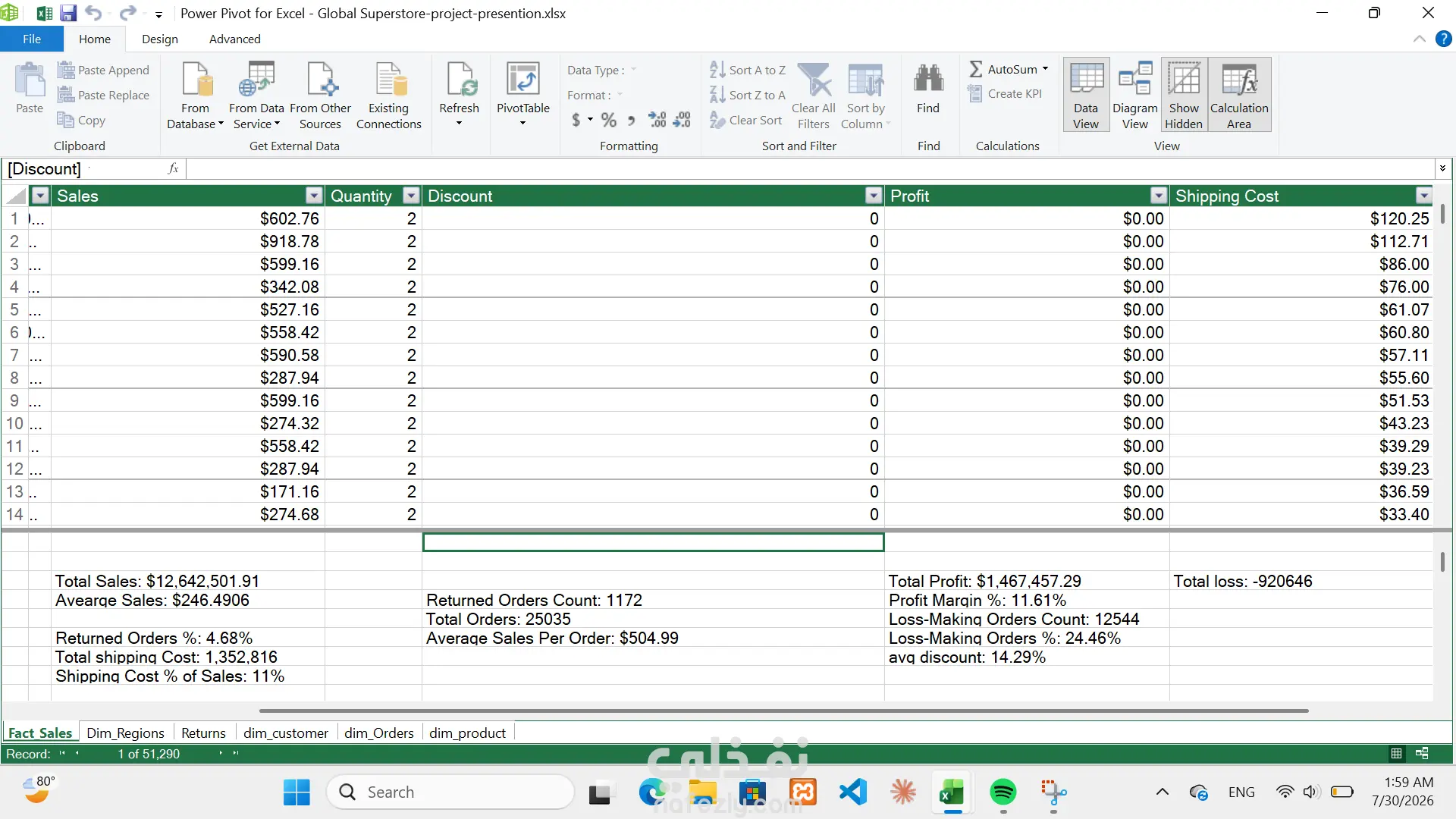Open Shipping Cost column filter dropdown

1423,196
